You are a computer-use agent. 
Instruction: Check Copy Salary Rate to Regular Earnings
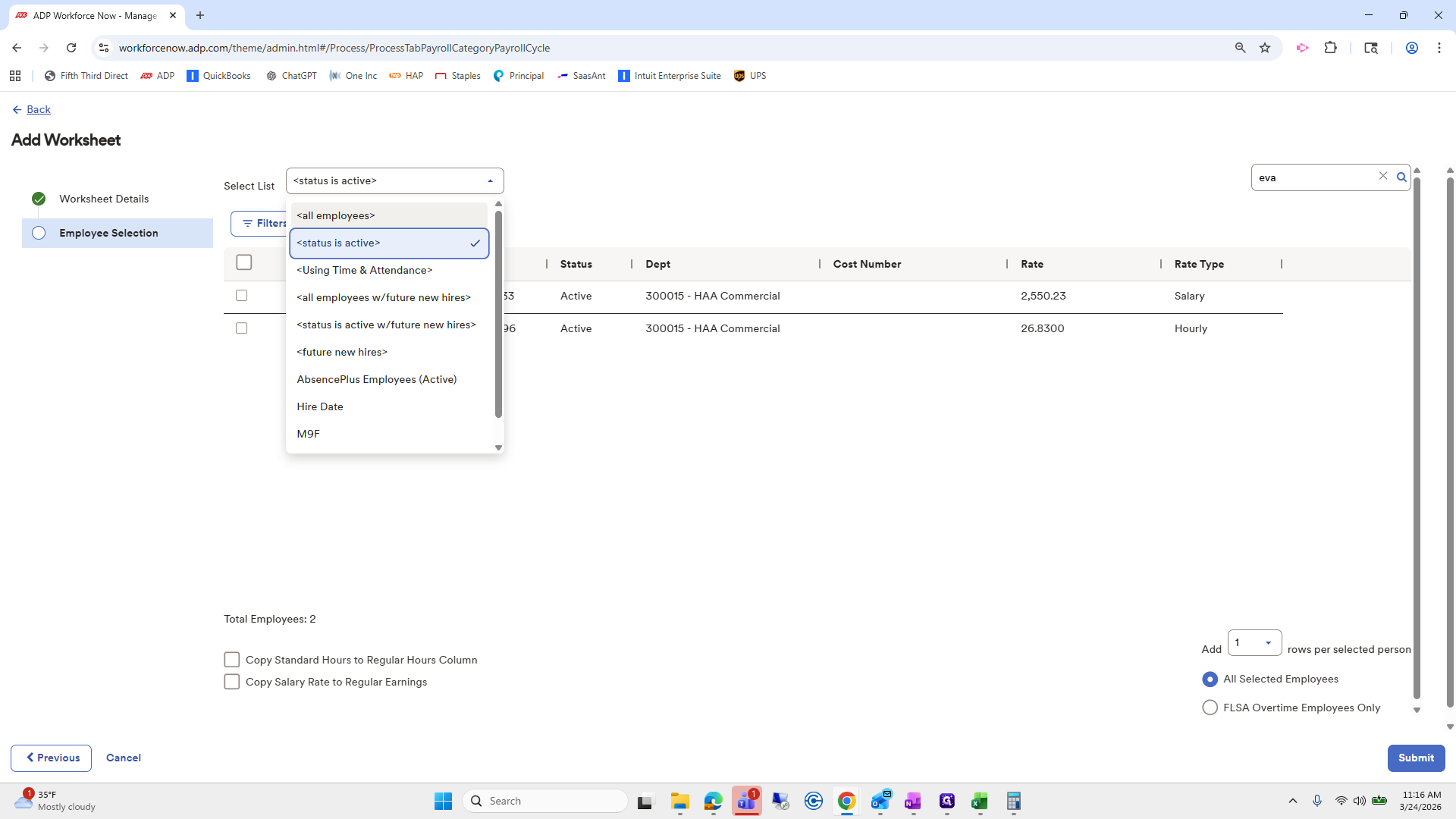232,682
